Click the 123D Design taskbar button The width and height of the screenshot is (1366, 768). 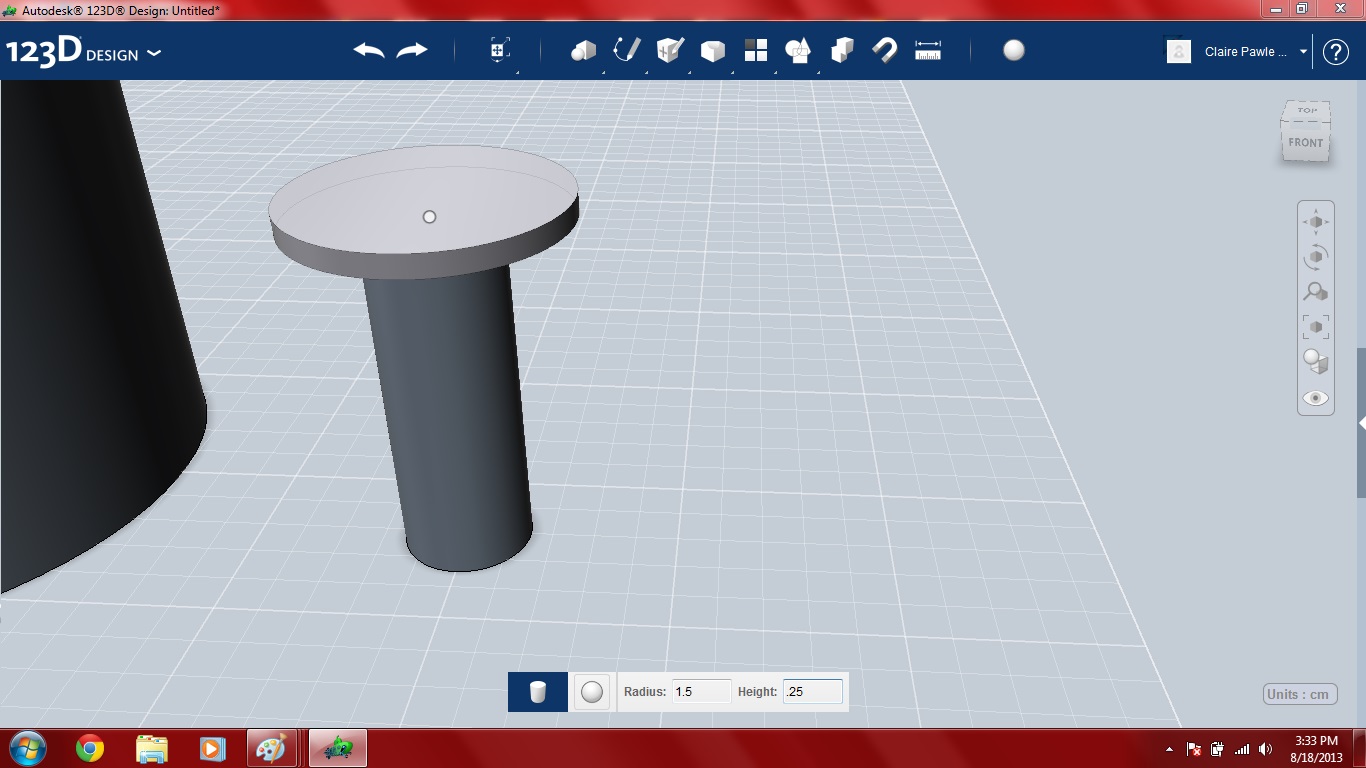pyautogui.click(x=338, y=748)
